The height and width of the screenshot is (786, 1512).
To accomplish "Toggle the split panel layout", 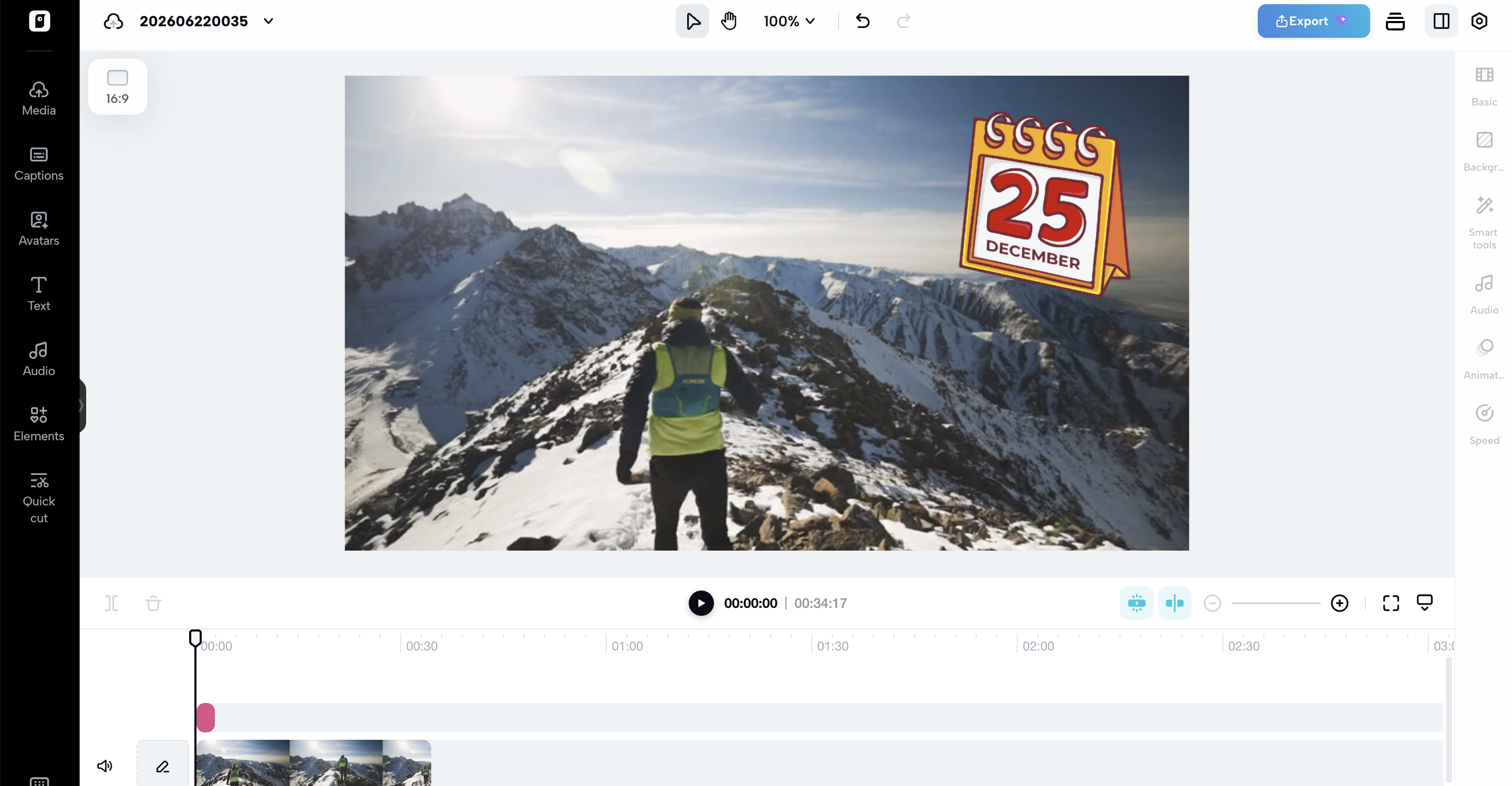I will click(x=1441, y=21).
